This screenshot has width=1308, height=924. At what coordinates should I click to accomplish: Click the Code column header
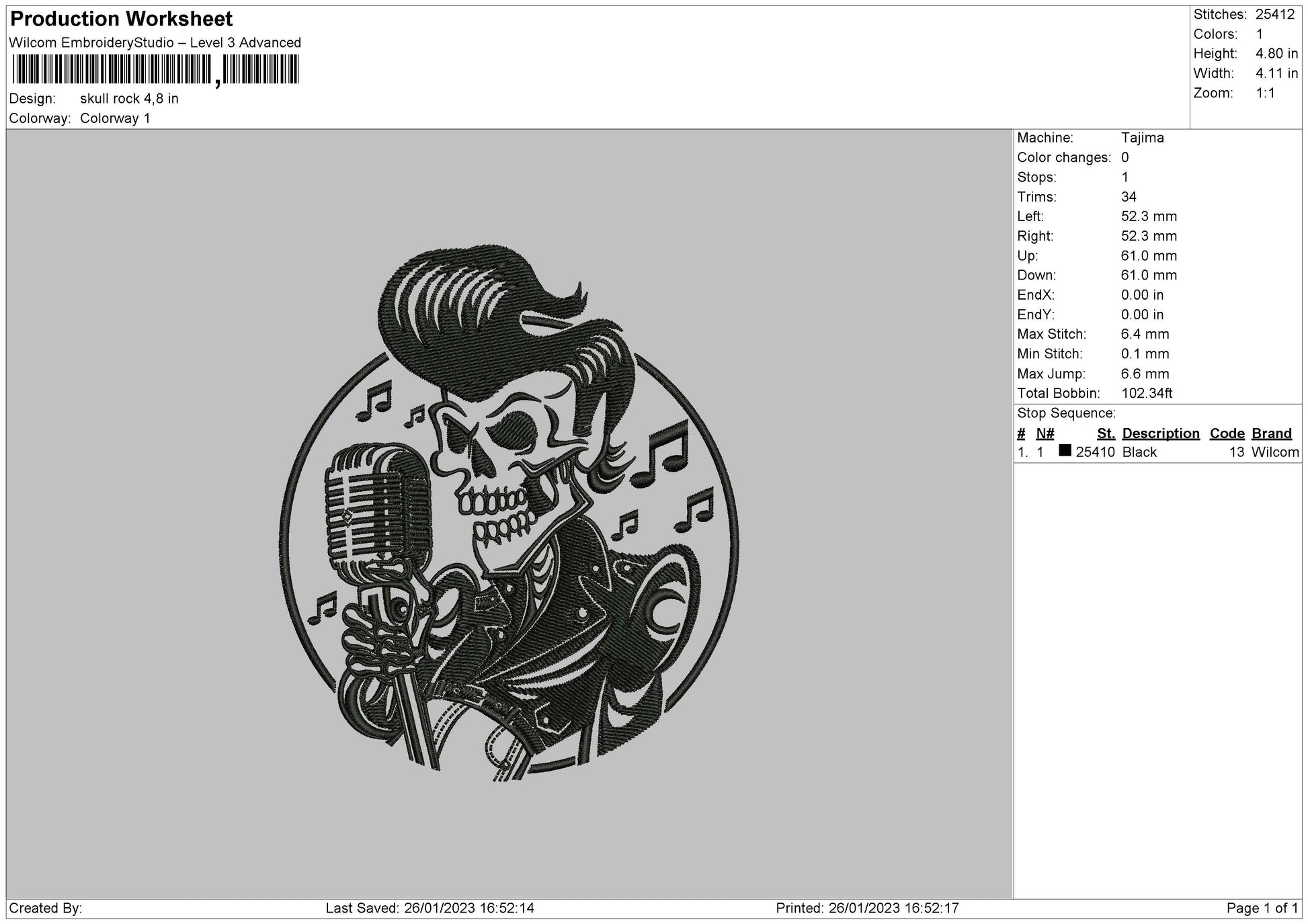1227,433
